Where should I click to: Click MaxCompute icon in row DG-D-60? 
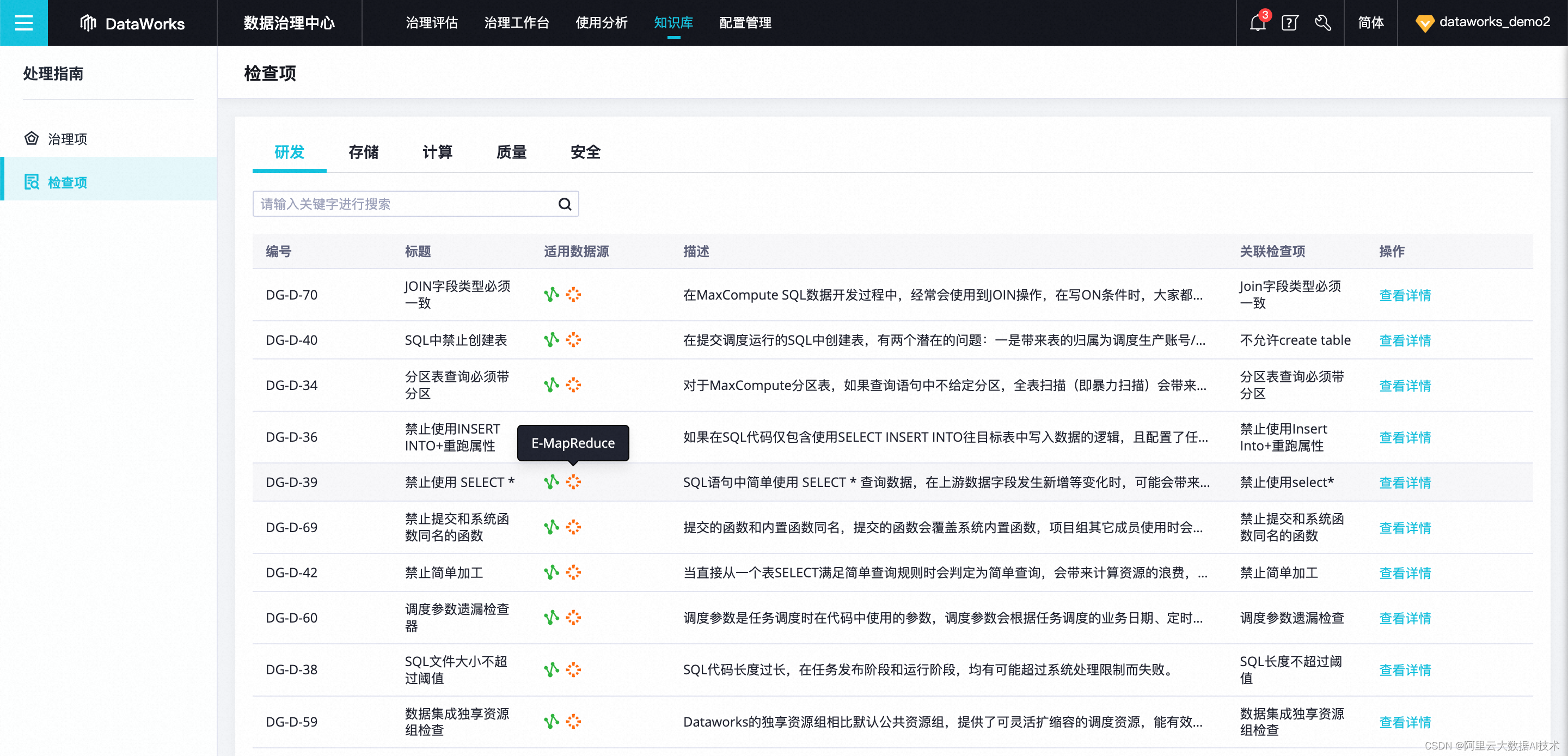click(551, 618)
